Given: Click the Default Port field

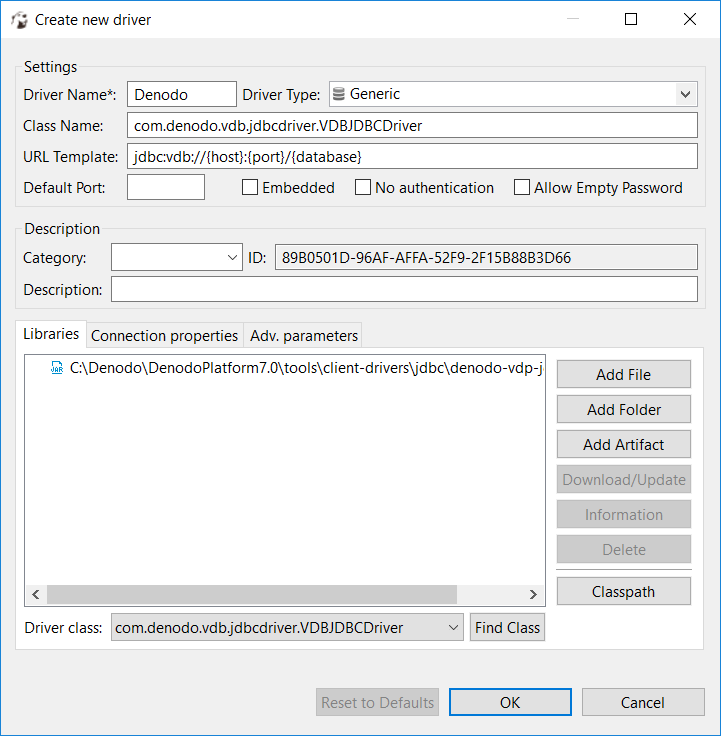Looking at the screenshot, I should (x=166, y=187).
